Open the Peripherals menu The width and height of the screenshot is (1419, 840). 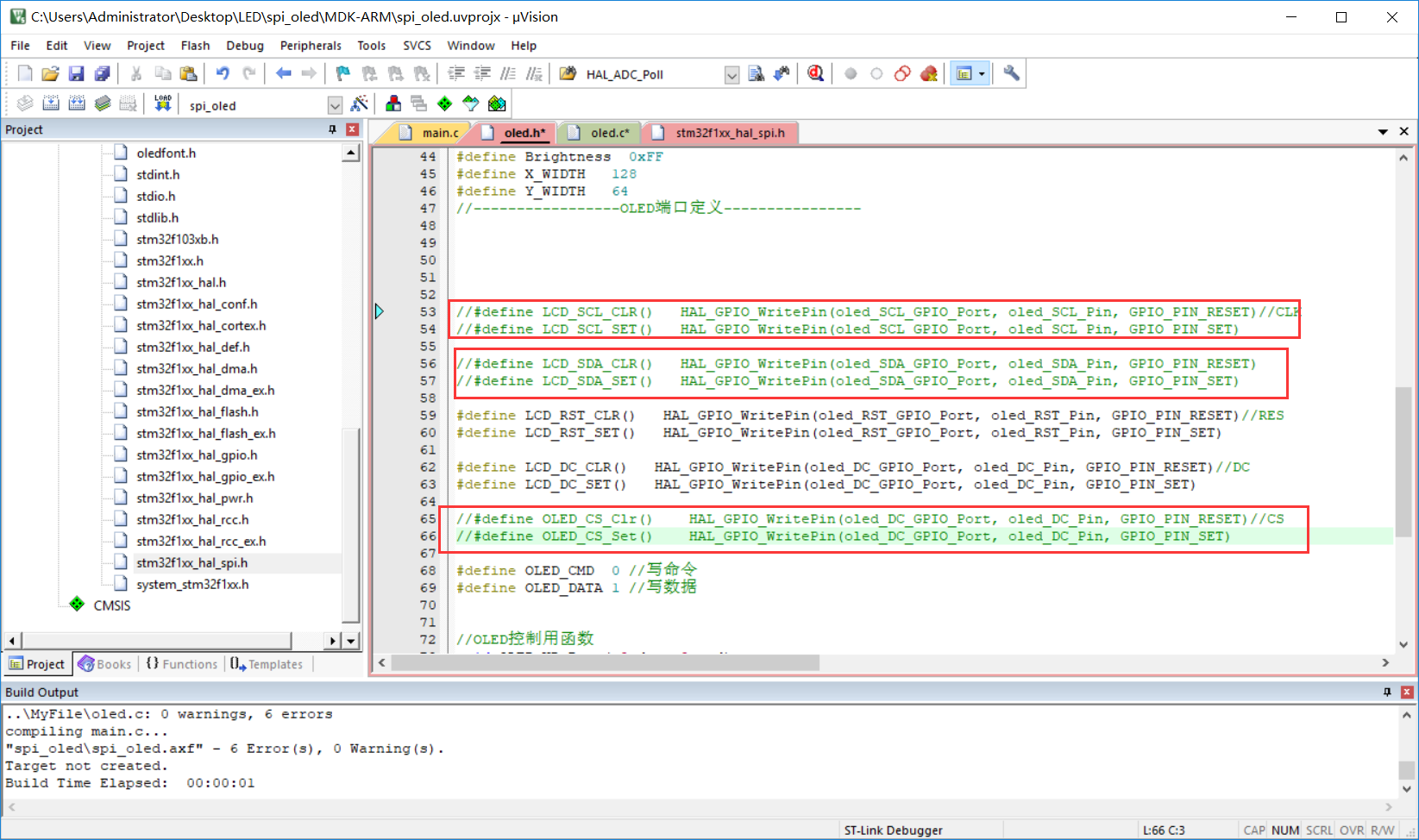point(311,46)
